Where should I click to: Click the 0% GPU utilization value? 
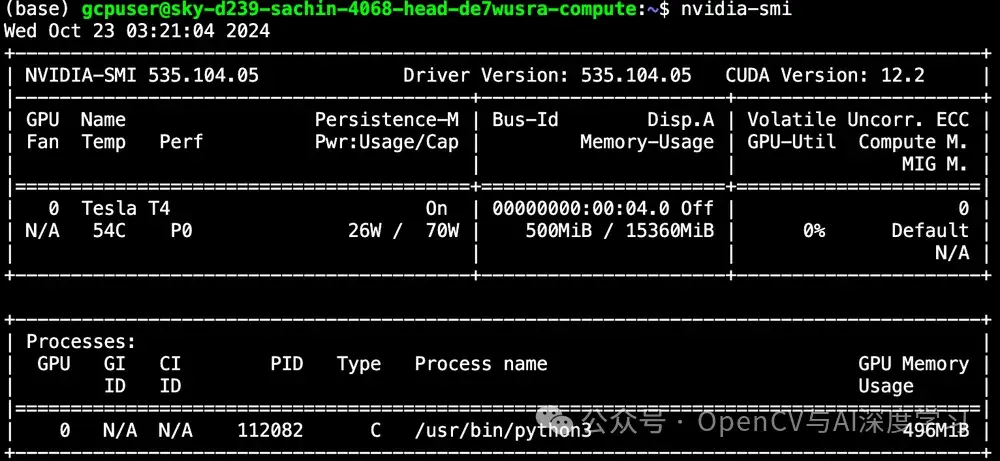coord(814,230)
